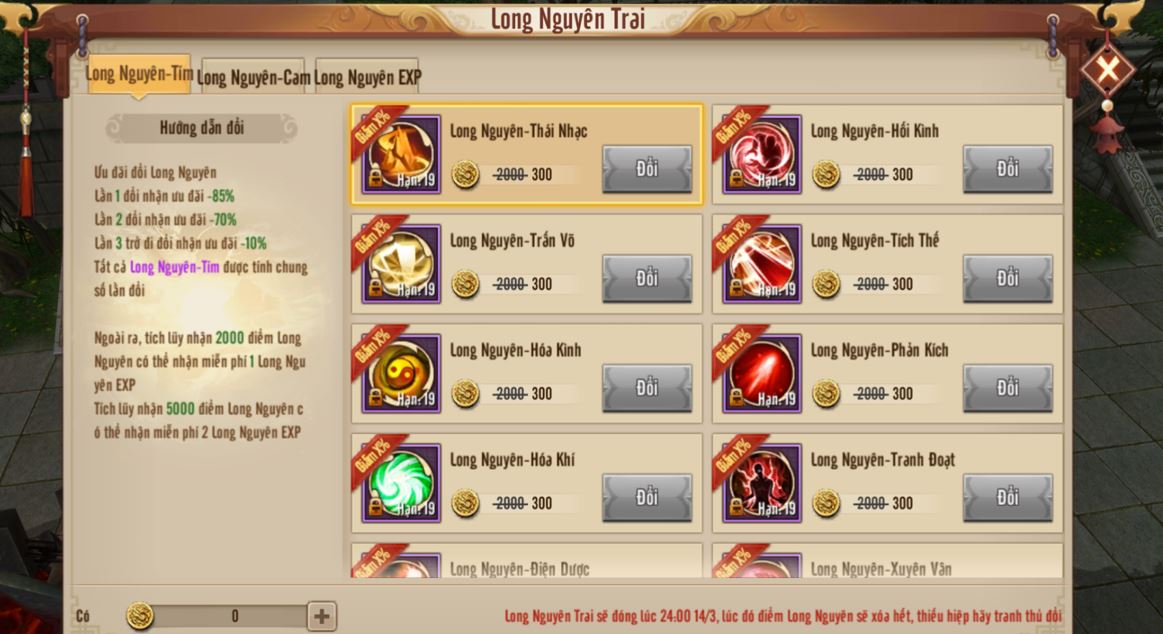The width and height of the screenshot is (1163, 634).
Task: Select the Long Nguyên-Hồi Kinh skill icon
Action: click(x=762, y=154)
